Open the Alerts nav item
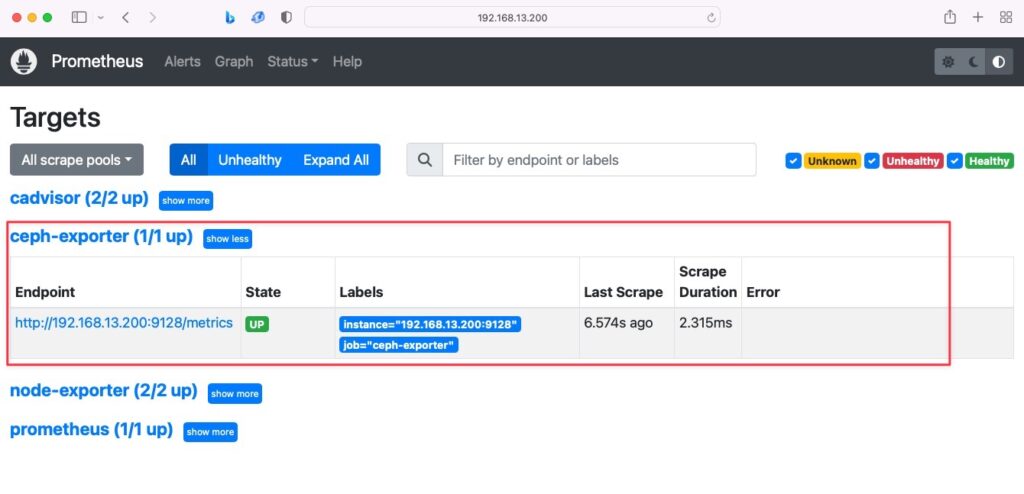This screenshot has height=494, width=1024. [182, 61]
